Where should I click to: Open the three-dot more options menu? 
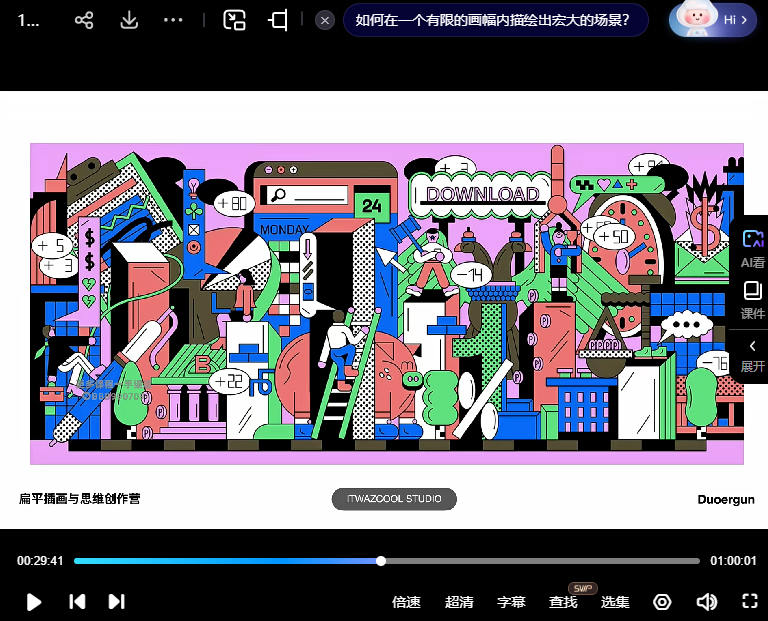(x=173, y=20)
